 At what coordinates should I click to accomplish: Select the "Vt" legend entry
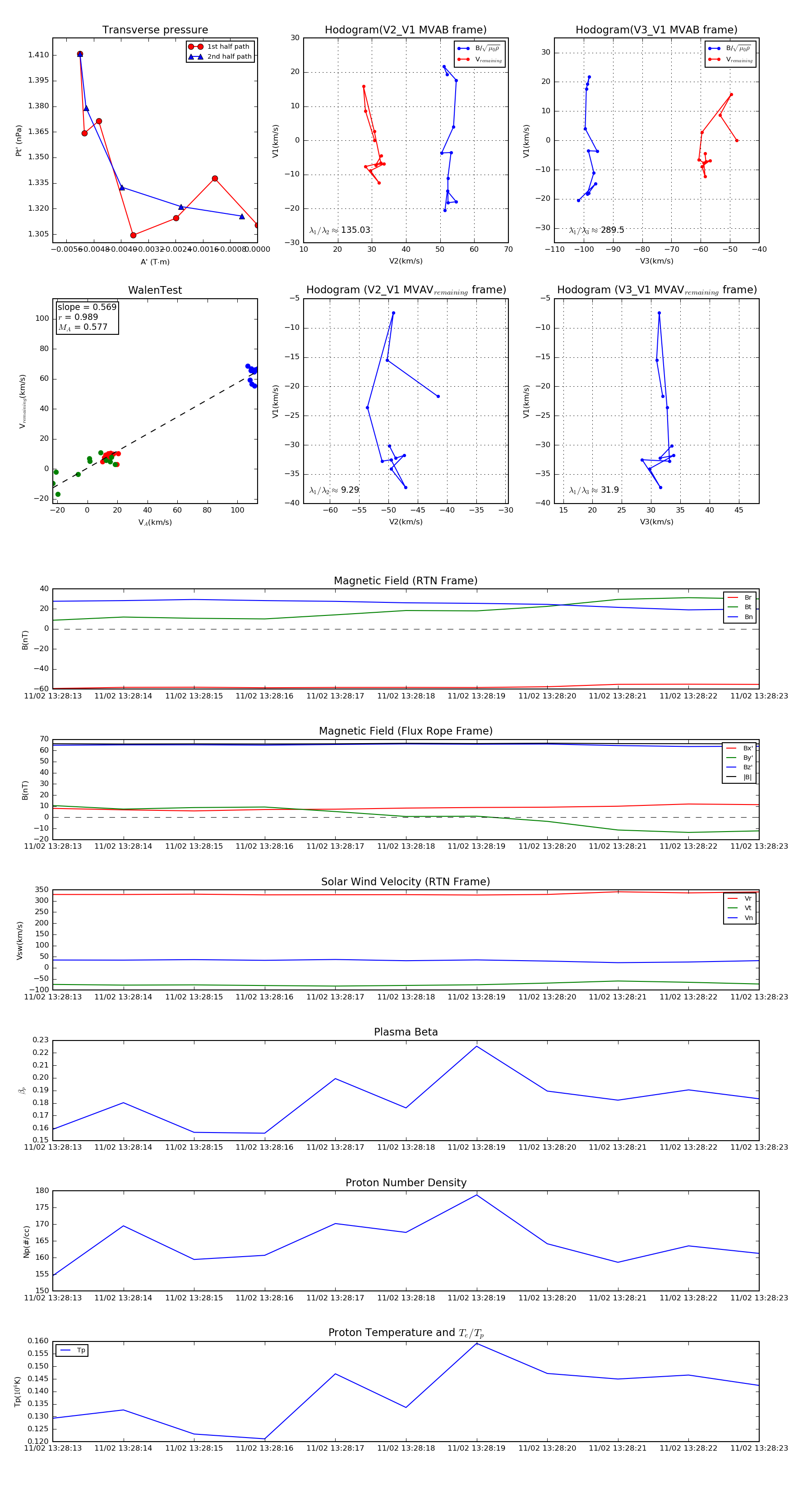(740, 908)
